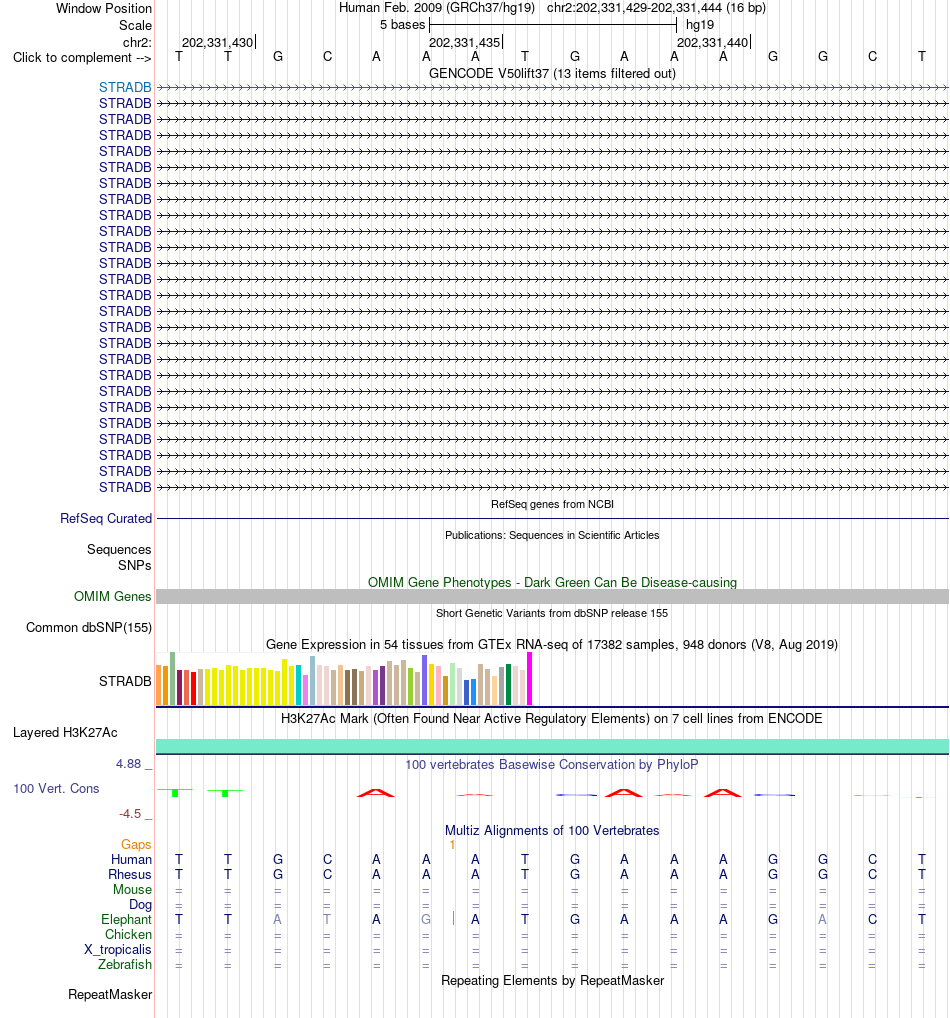The width and height of the screenshot is (950, 1018).
Task: Click the orange insertion mark in Elephant row
Action: [x=453, y=918]
